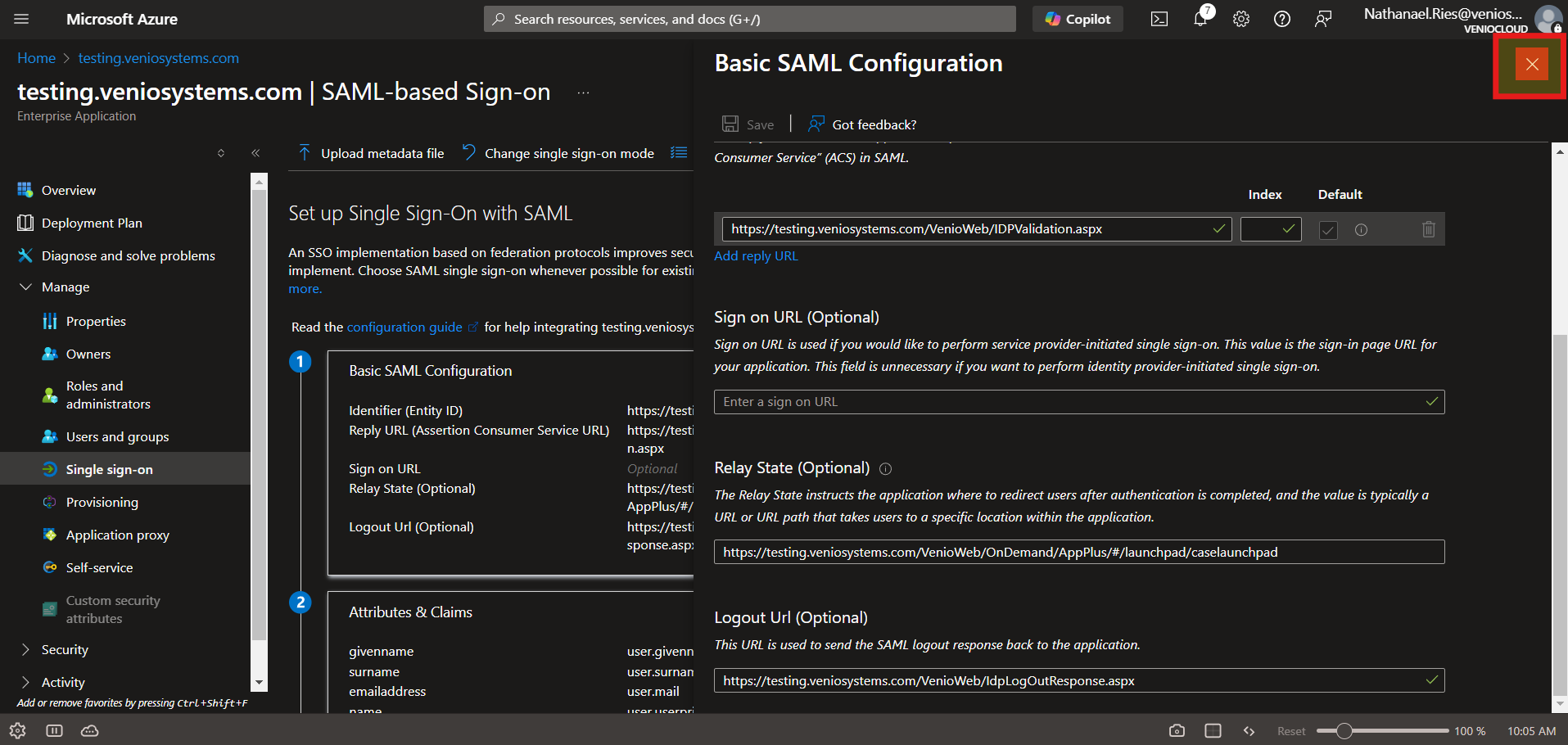Click the up/down sort arrows in sidebar
Viewport: 1568px width, 745px height.
tap(221, 153)
